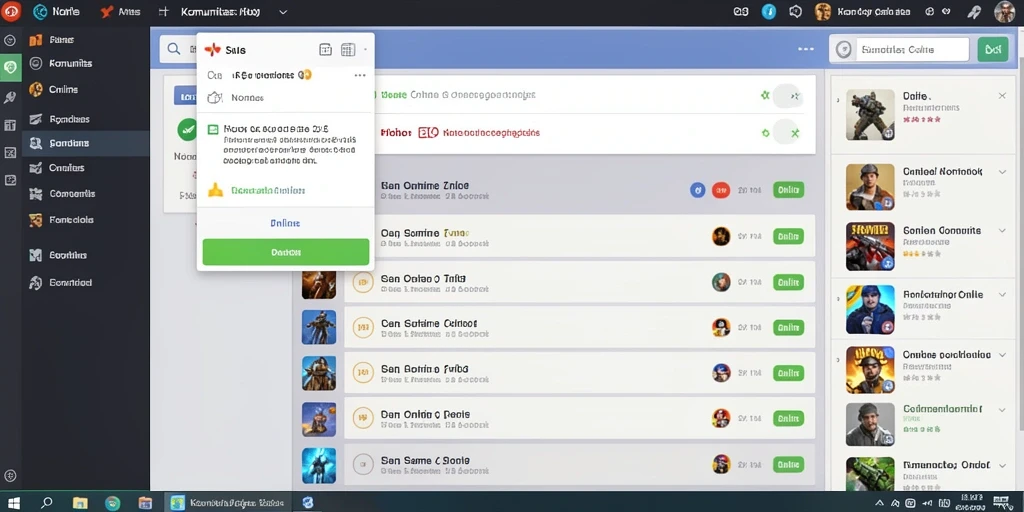Click the wide green button at the popup bottom

point(285,251)
